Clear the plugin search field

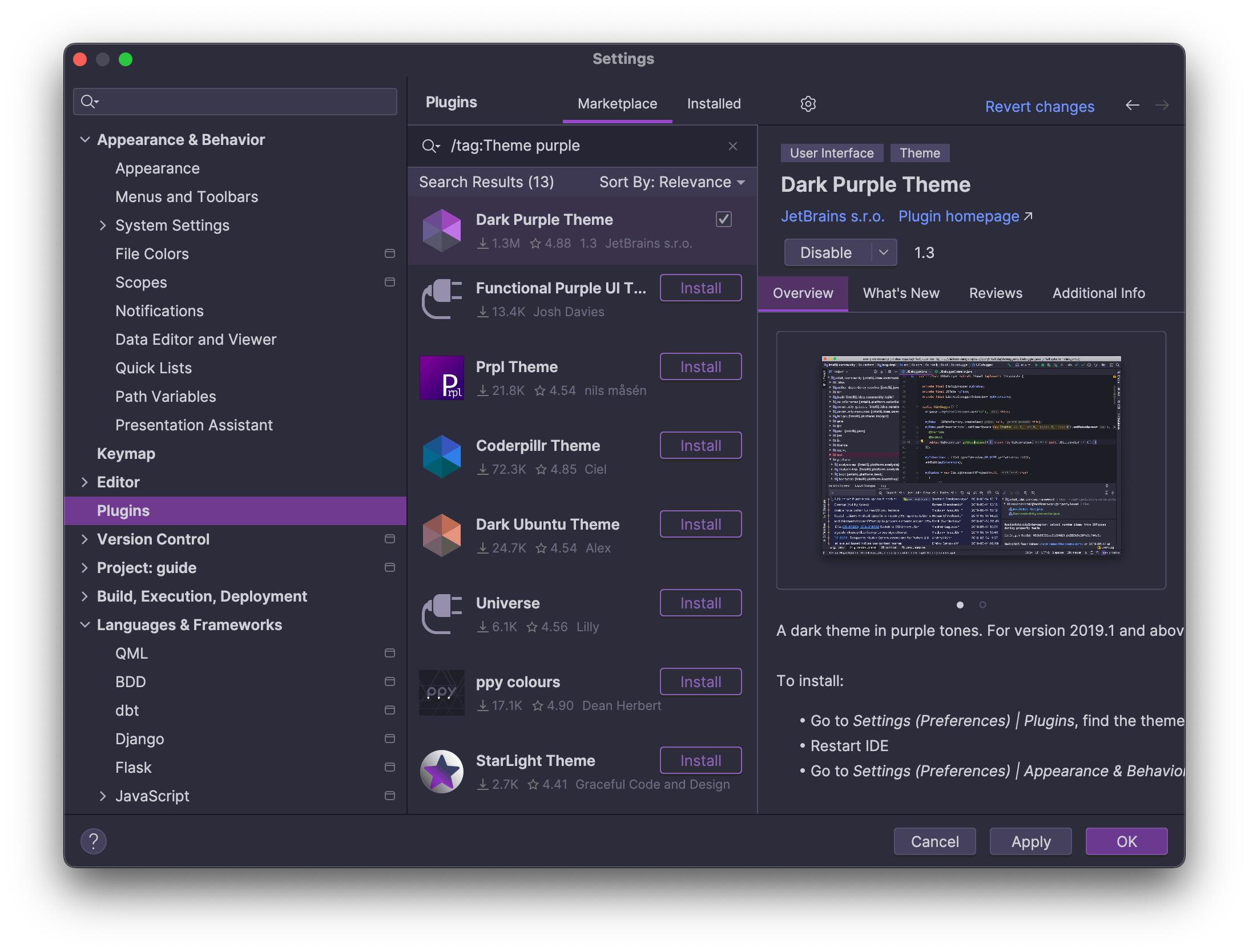click(732, 146)
